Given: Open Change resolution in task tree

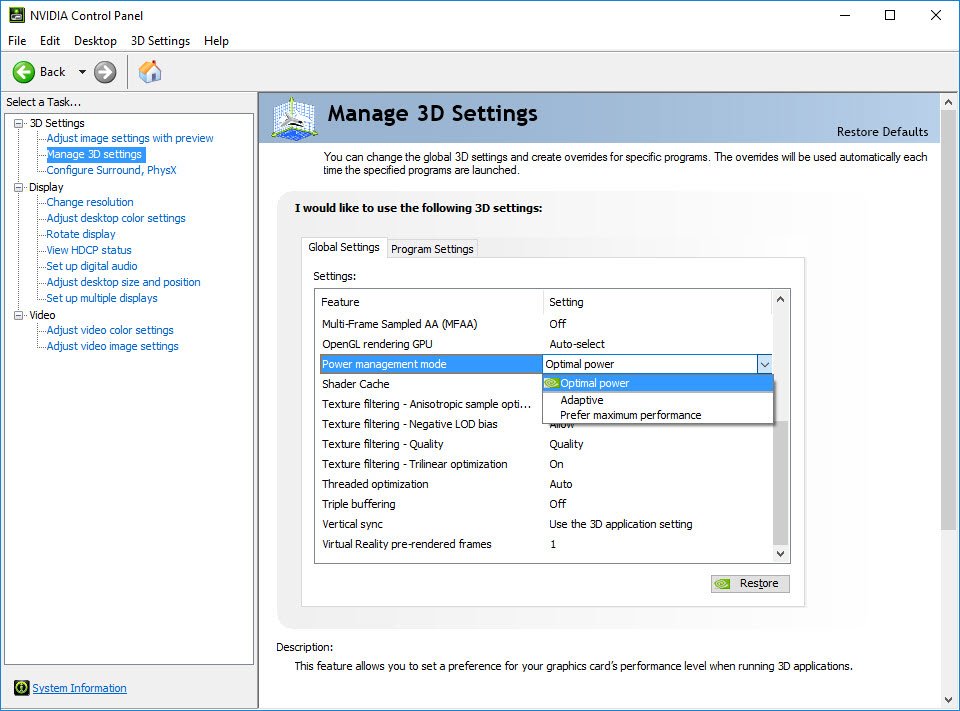Looking at the screenshot, I should 90,202.
